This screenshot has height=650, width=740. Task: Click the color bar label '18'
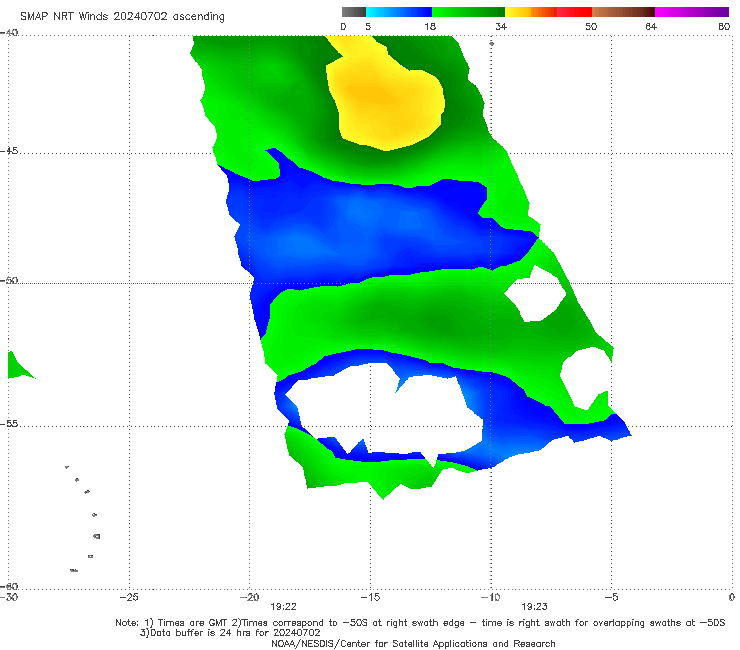click(x=430, y=26)
